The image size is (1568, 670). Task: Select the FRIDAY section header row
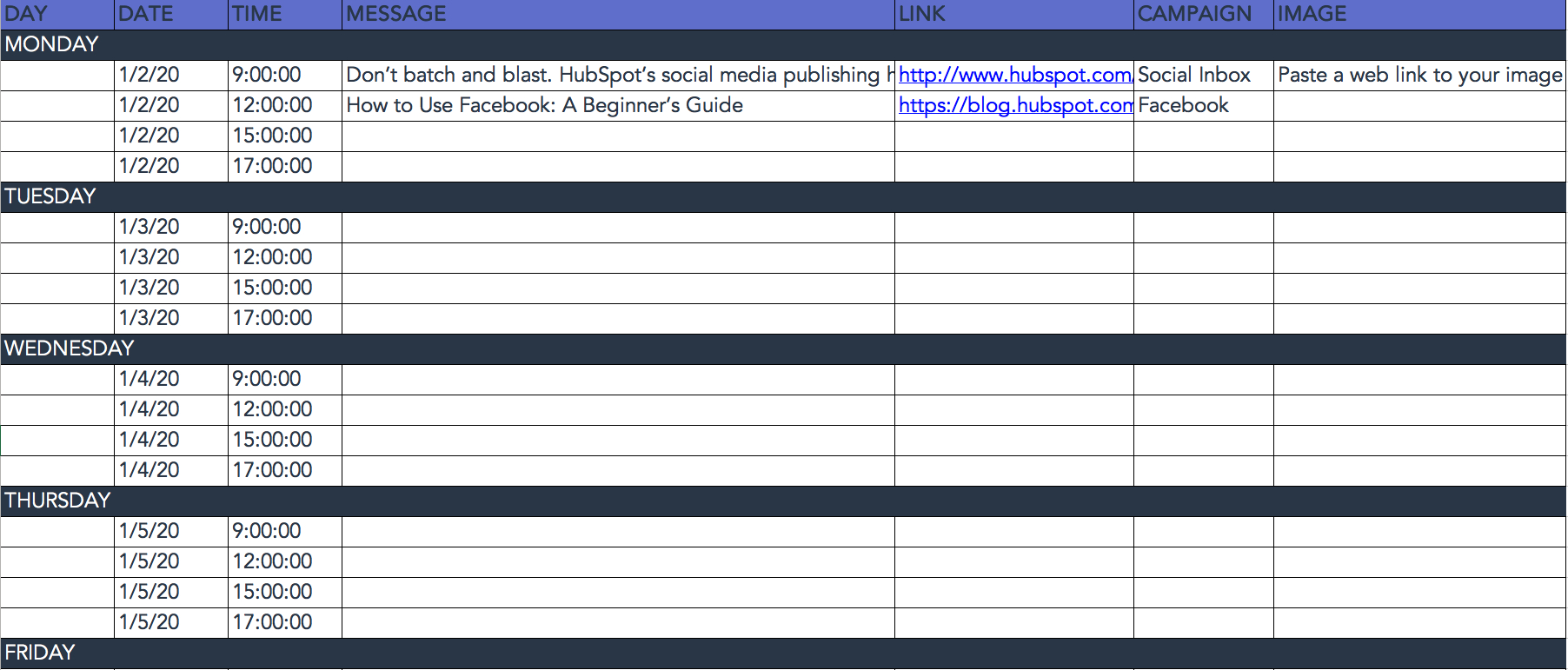783,653
